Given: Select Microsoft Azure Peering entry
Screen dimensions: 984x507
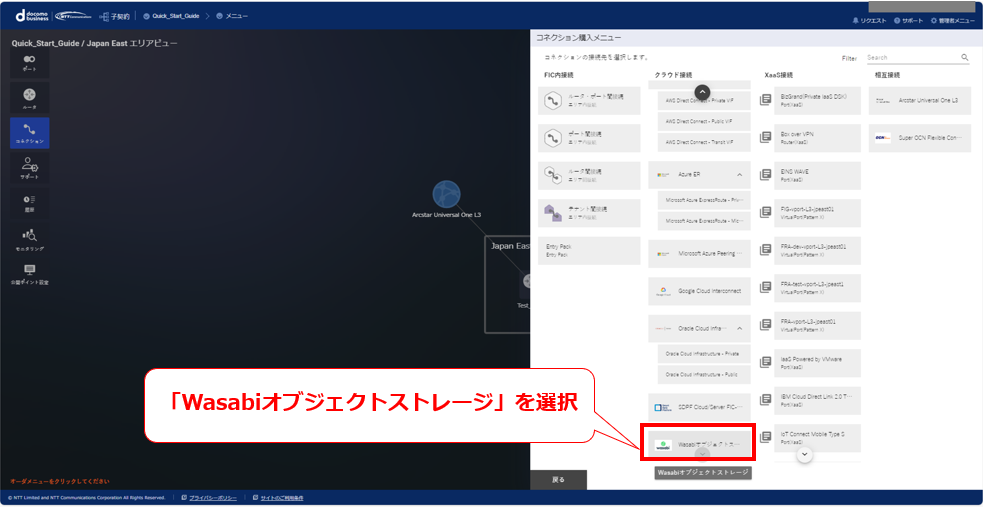Looking at the screenshot, I should click(x=699, y=254).
